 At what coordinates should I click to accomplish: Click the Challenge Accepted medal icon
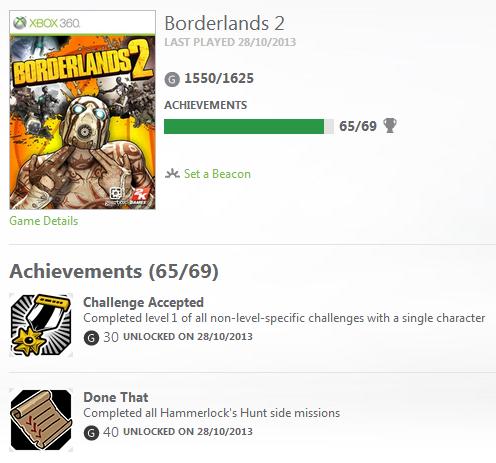click(41, 325)
